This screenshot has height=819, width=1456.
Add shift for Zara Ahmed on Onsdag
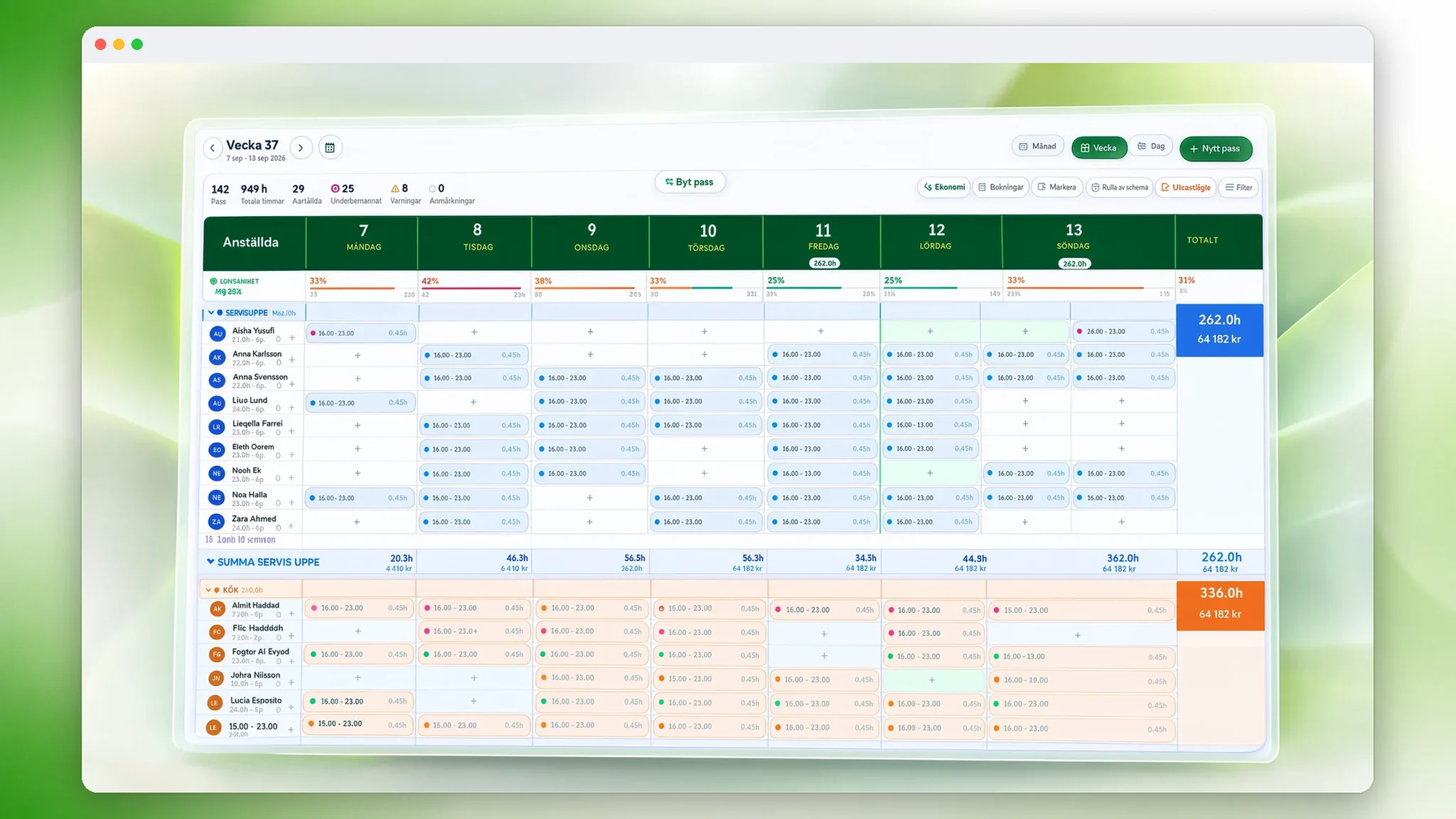[589, 522]
